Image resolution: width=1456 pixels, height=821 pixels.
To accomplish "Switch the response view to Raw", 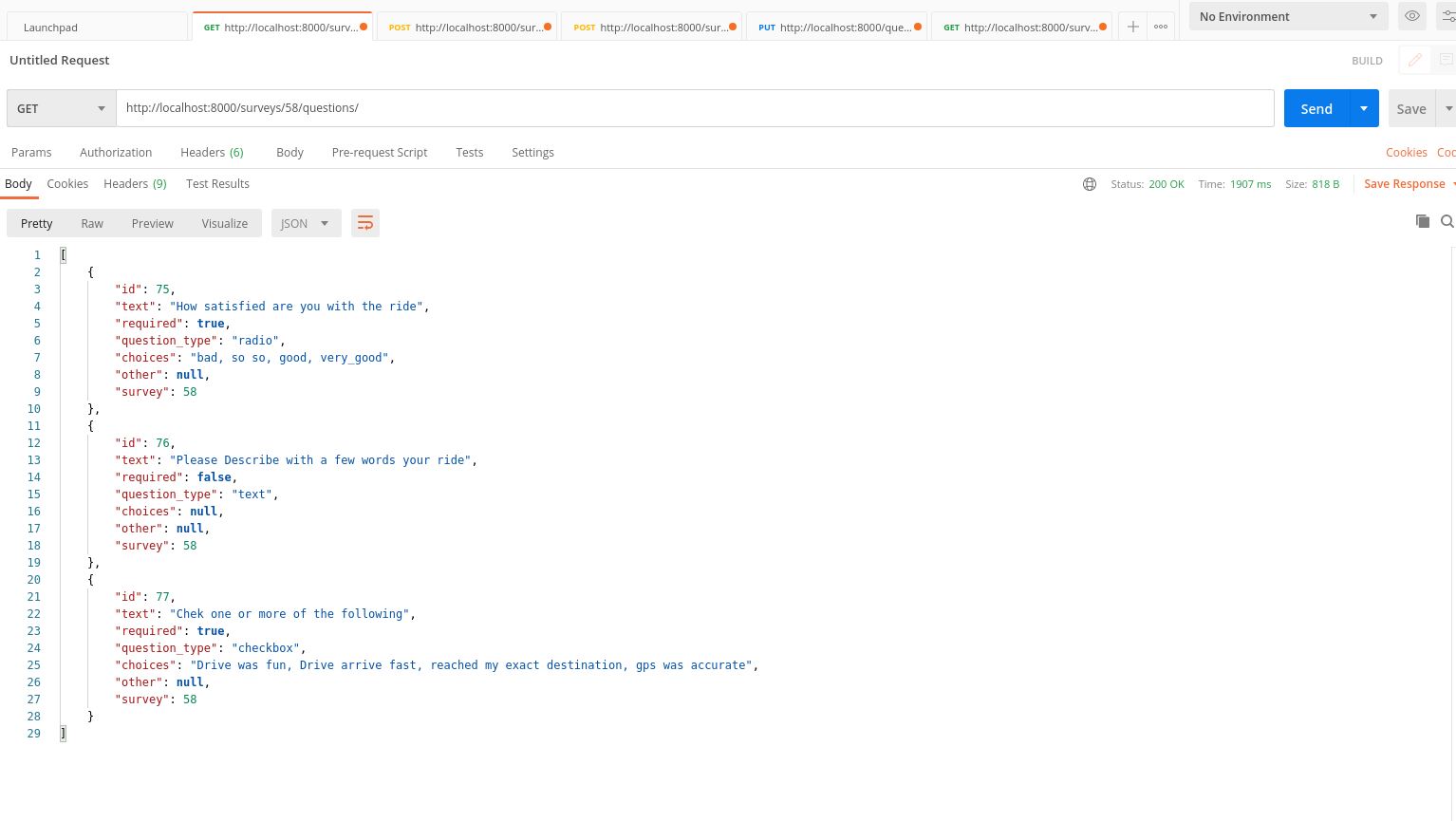I will coord(91,223).
